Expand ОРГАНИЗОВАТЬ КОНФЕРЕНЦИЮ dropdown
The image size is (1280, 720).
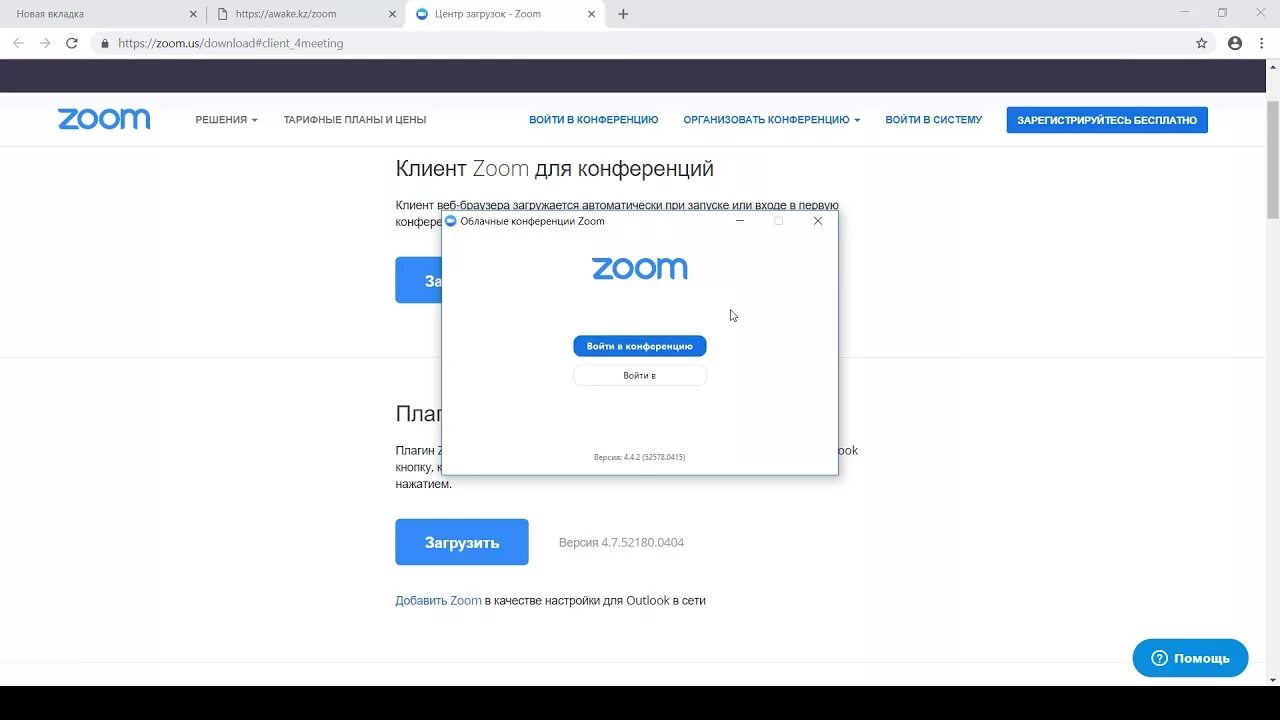[771, 119]
